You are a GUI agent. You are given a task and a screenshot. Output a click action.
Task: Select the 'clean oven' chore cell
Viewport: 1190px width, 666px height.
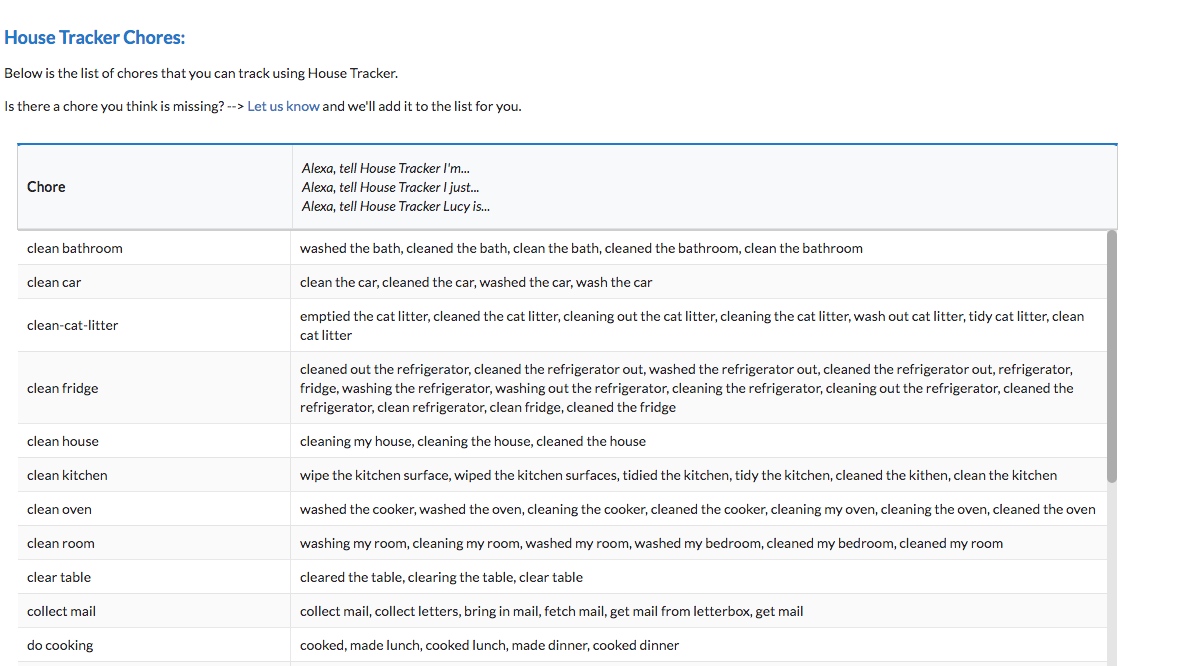(x=154, y=510)
